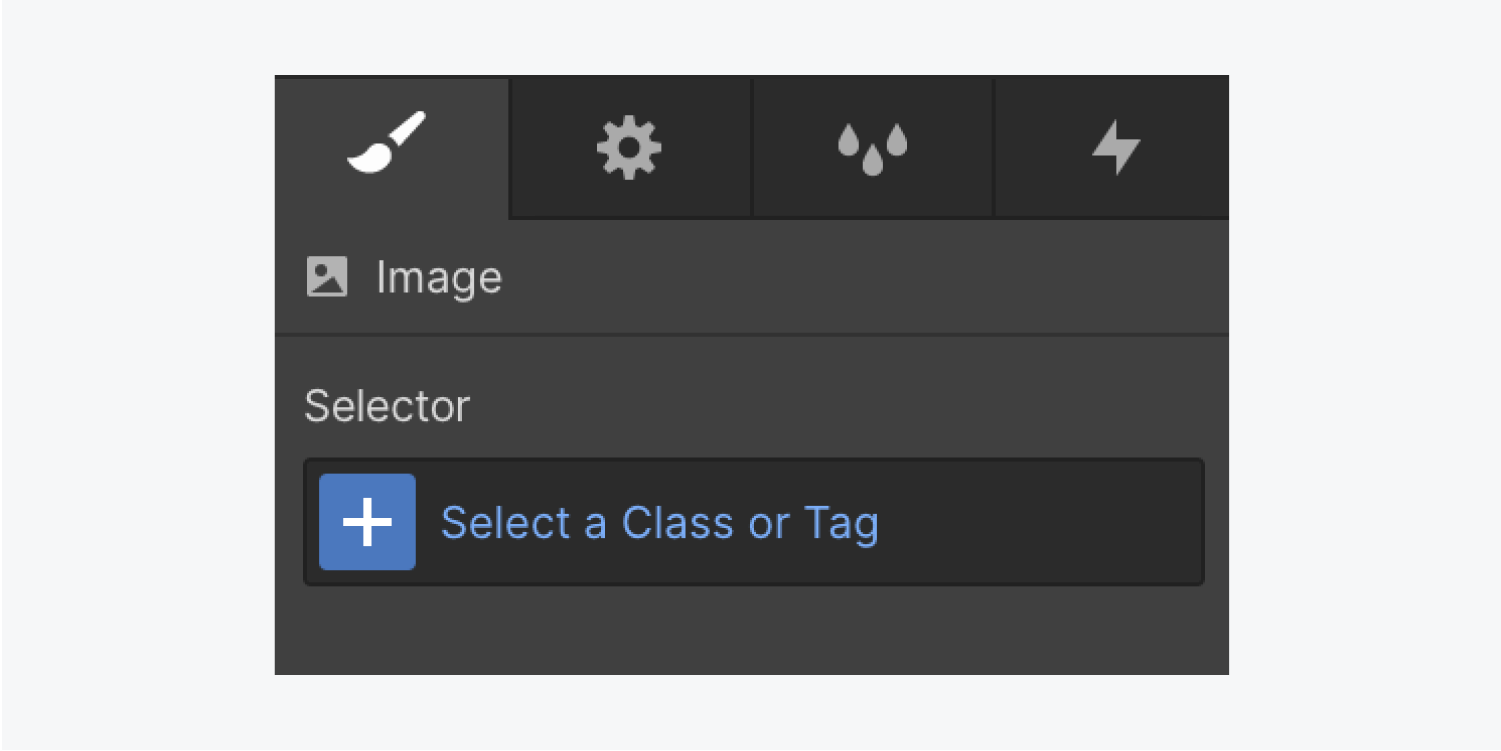The height and width of the screenshot is (751, 1501).
Task: Open the Style panel brush tab
Action: click(392, 146)
